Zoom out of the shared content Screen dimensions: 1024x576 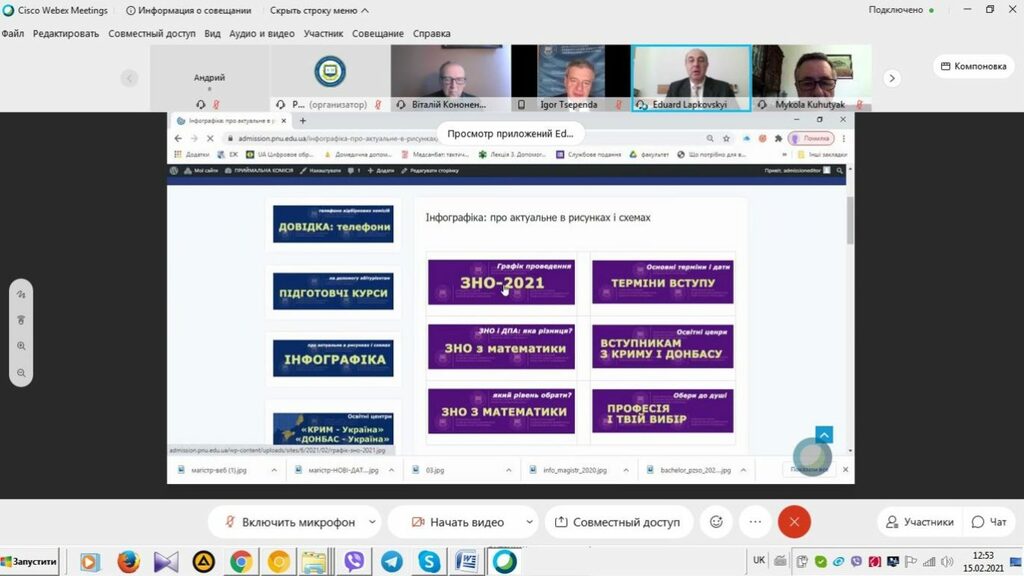(x=21, y=372)
